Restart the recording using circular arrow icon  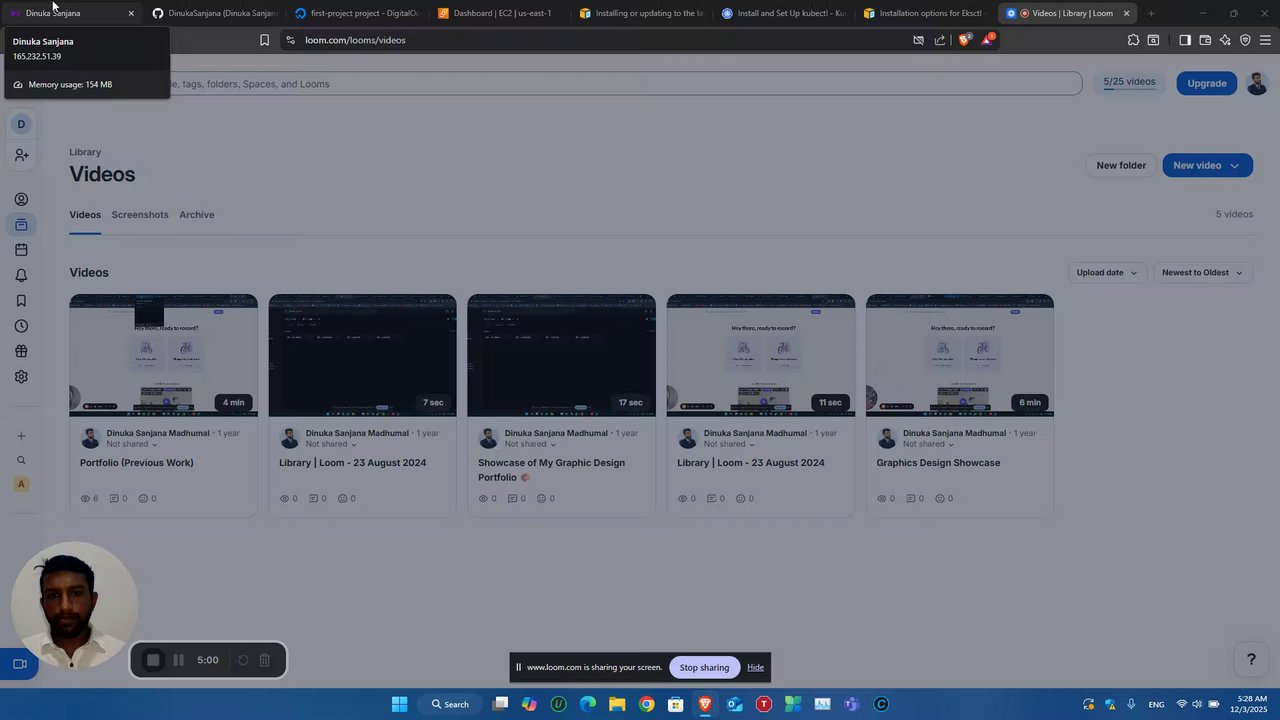pyautogui.click(x=242, y=660)
